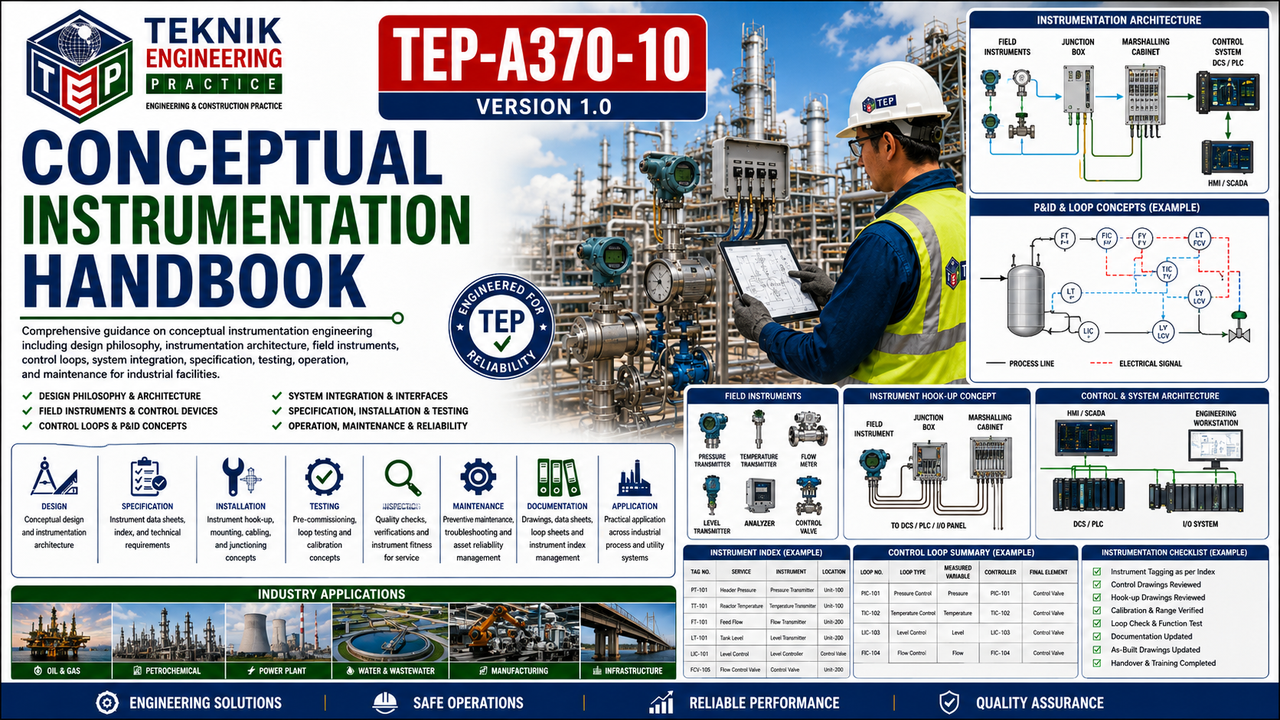Select the Reliable Performance chart icon
Image resolution: width=1280 pixels, height=720 pixels.
click(661, 702)
